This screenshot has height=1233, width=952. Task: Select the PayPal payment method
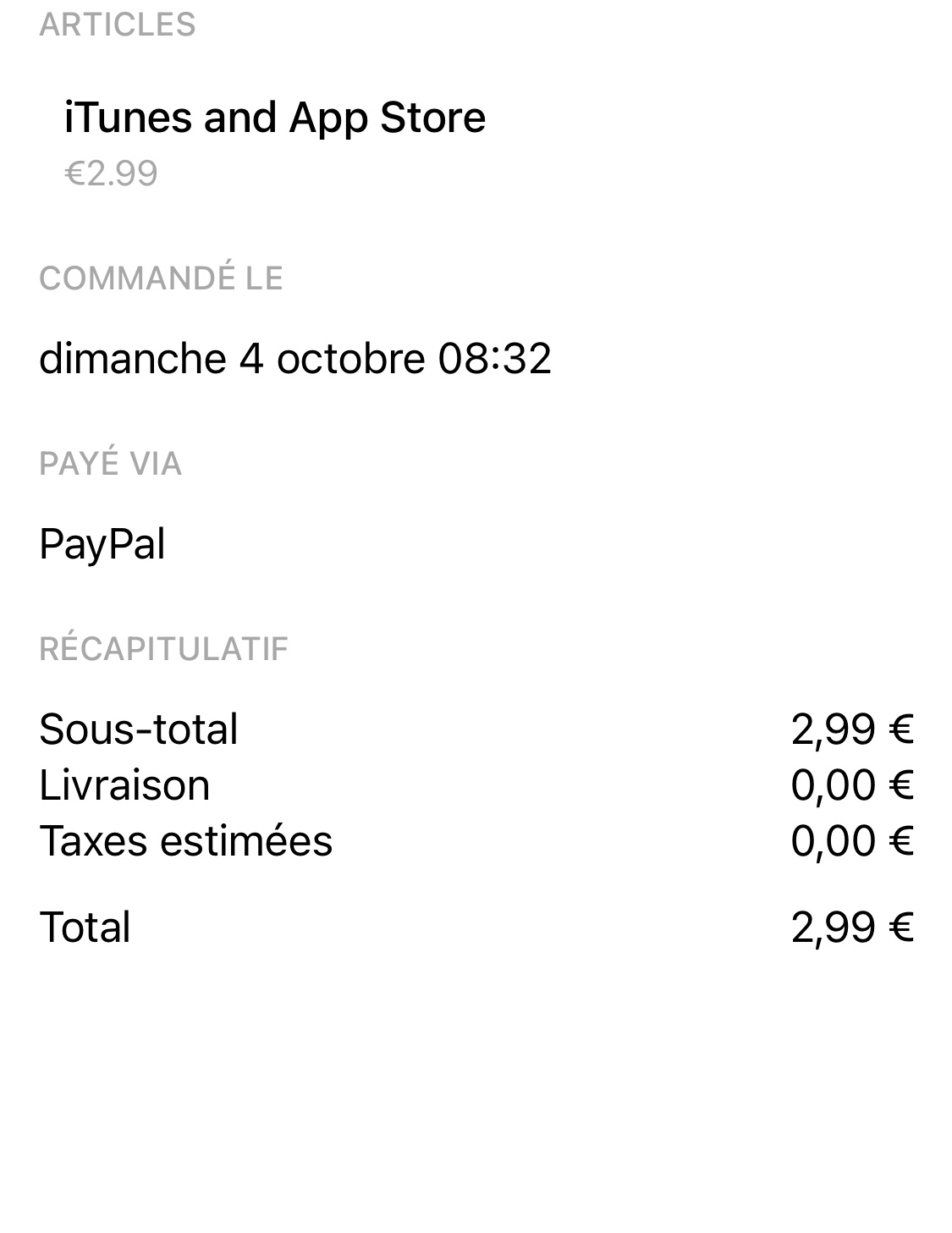102,543
